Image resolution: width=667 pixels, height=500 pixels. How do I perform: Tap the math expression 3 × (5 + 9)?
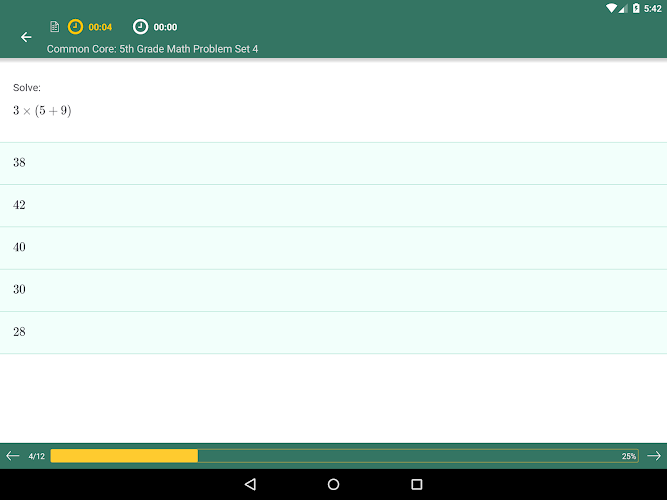[x=42, y=111]
